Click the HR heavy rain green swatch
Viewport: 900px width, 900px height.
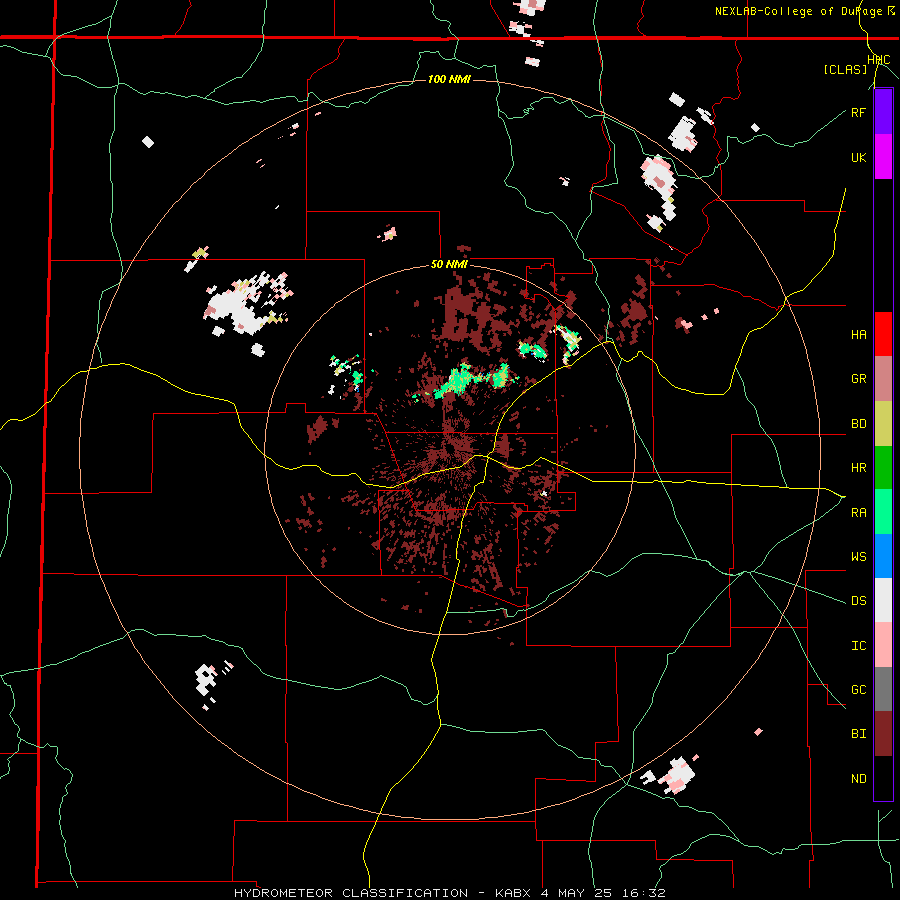pyautogui.click(x=883, y=468)
